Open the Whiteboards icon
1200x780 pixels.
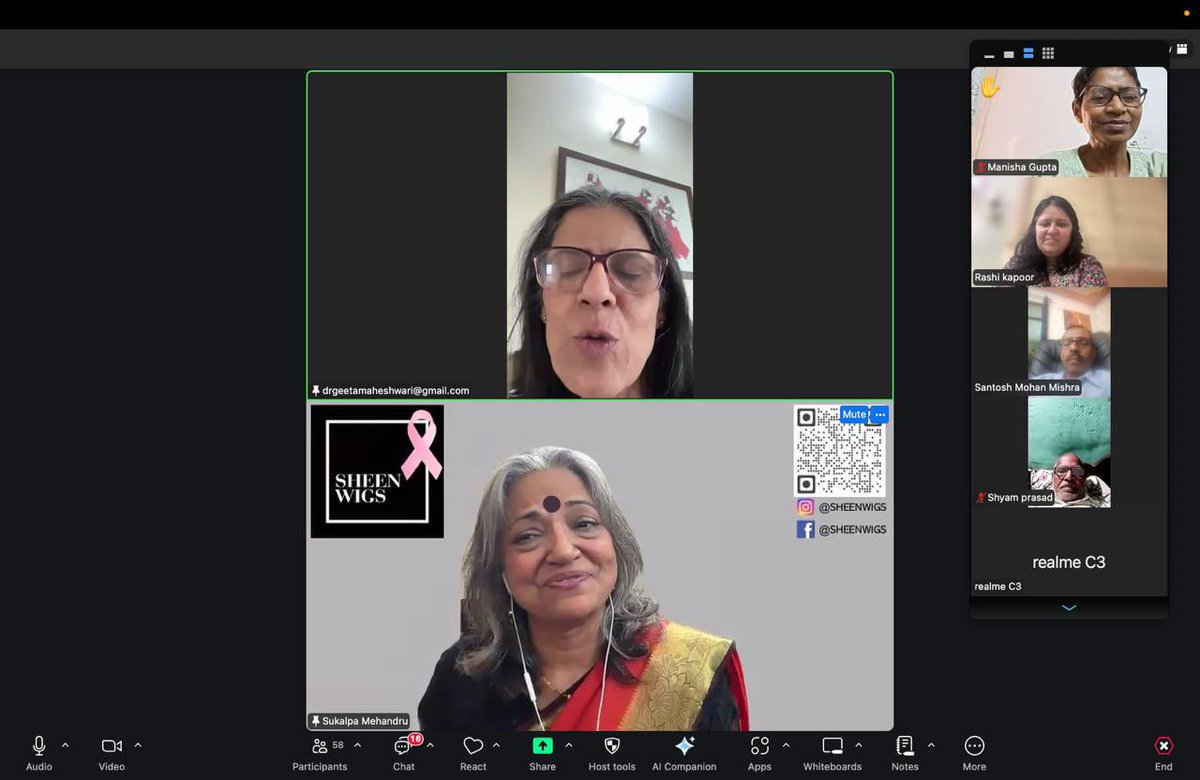point(832,746)
